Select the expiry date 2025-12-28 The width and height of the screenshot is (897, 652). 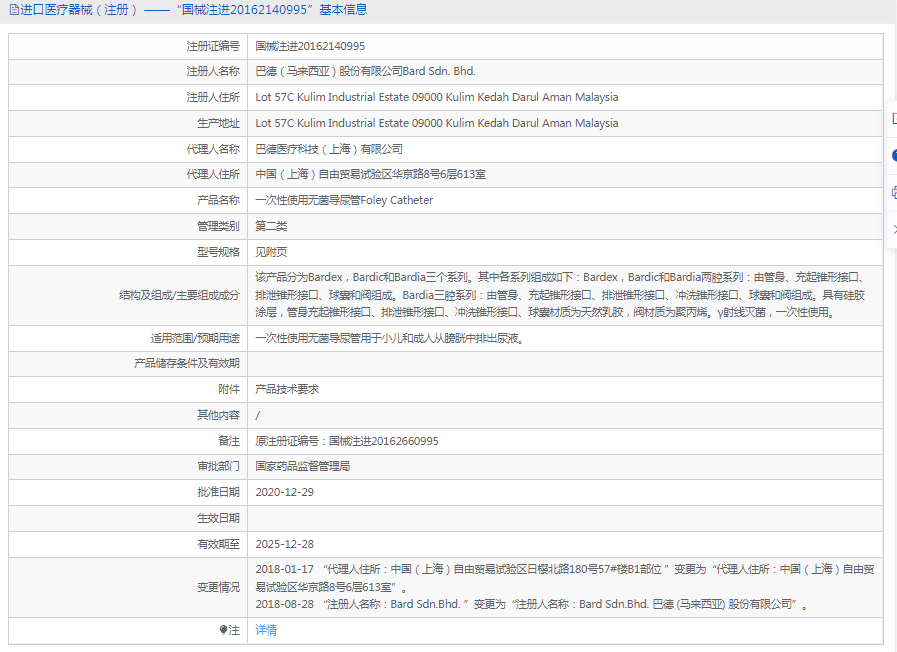(x=284, y=544)
